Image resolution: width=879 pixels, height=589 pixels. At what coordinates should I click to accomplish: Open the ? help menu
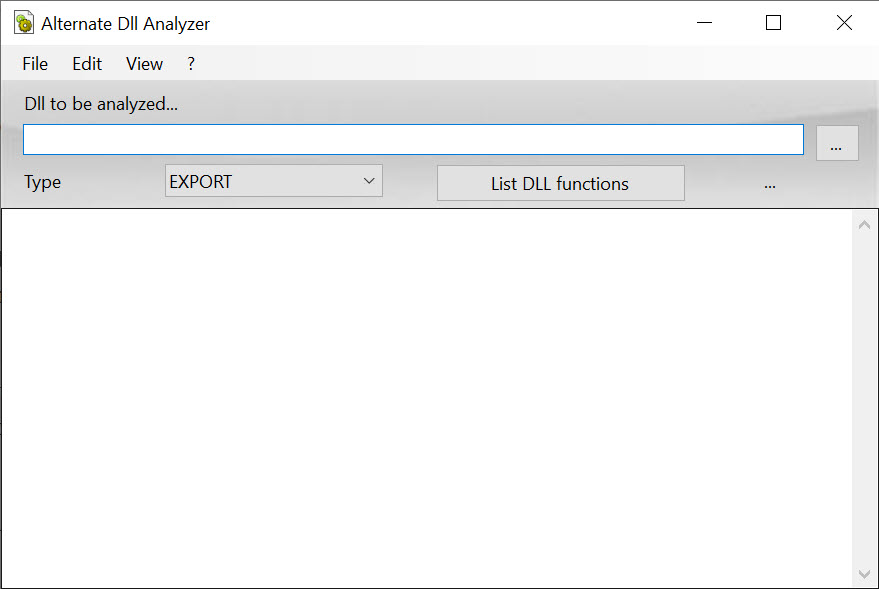pos(191,64)
